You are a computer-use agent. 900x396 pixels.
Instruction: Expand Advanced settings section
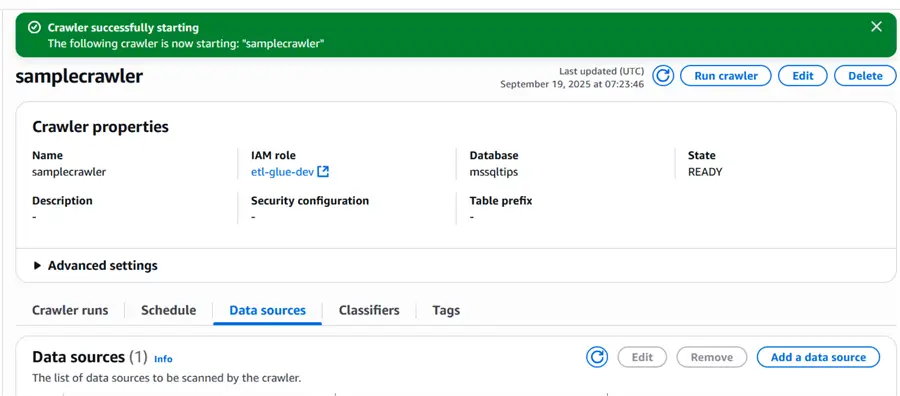(x=95, y=266)
